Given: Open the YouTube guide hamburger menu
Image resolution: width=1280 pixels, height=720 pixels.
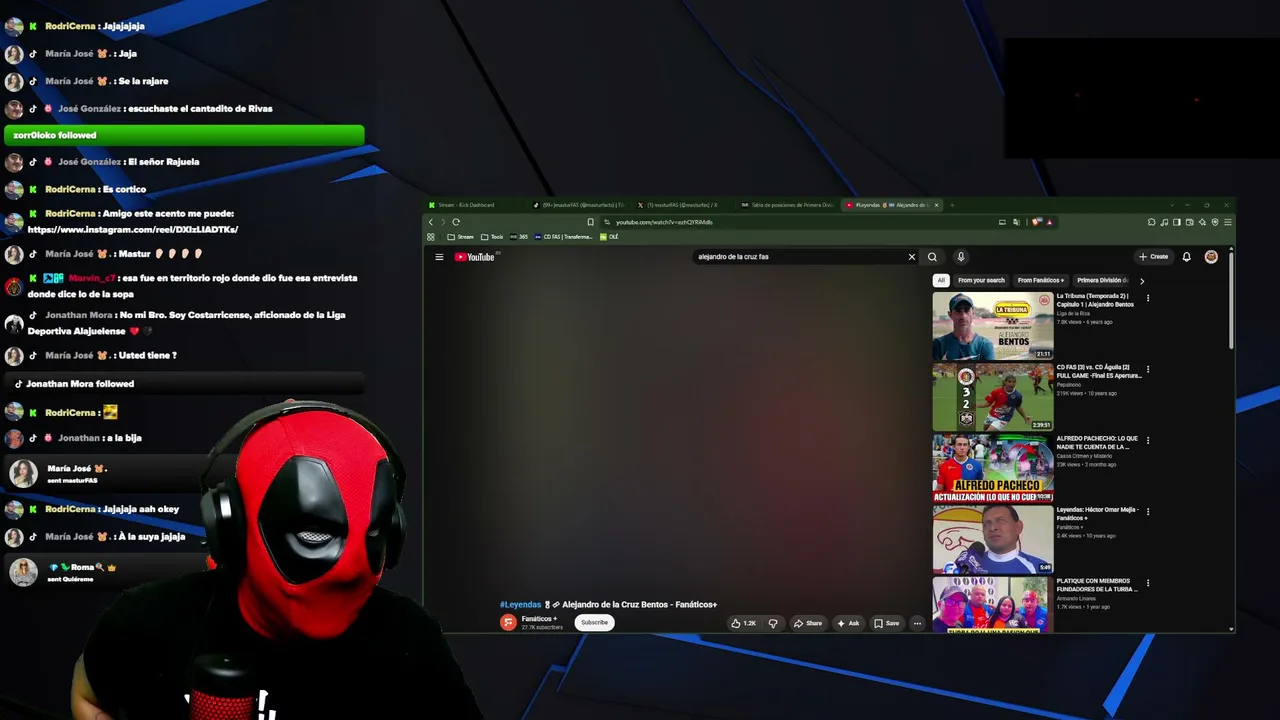Looking at the screenshot, I should tap(439, 257).
